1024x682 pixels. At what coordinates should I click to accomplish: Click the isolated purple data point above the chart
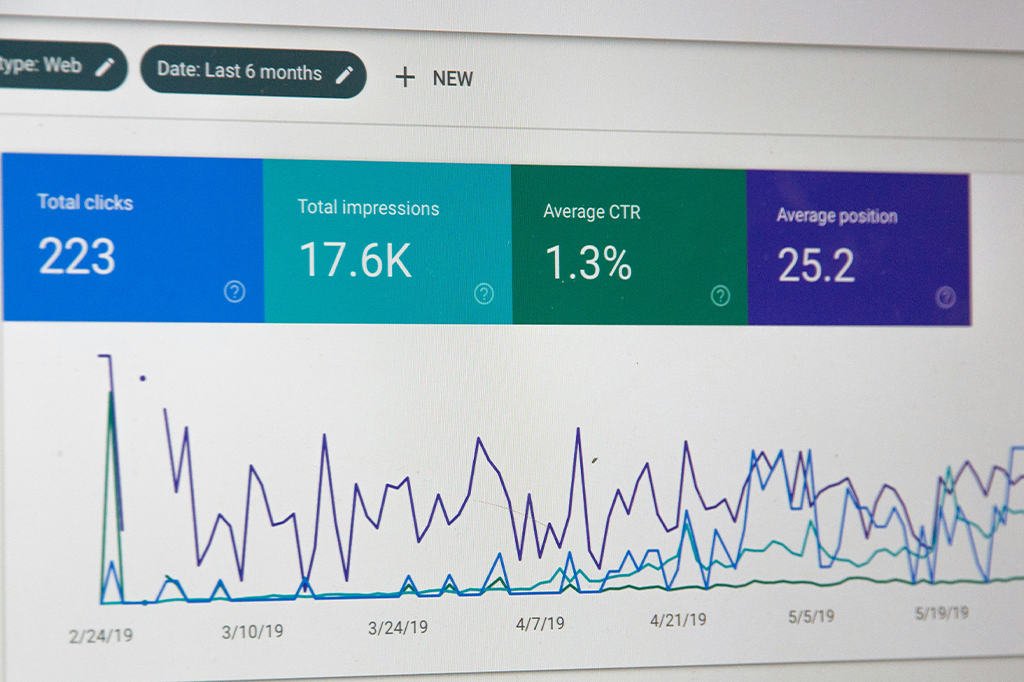click(143, 378)
